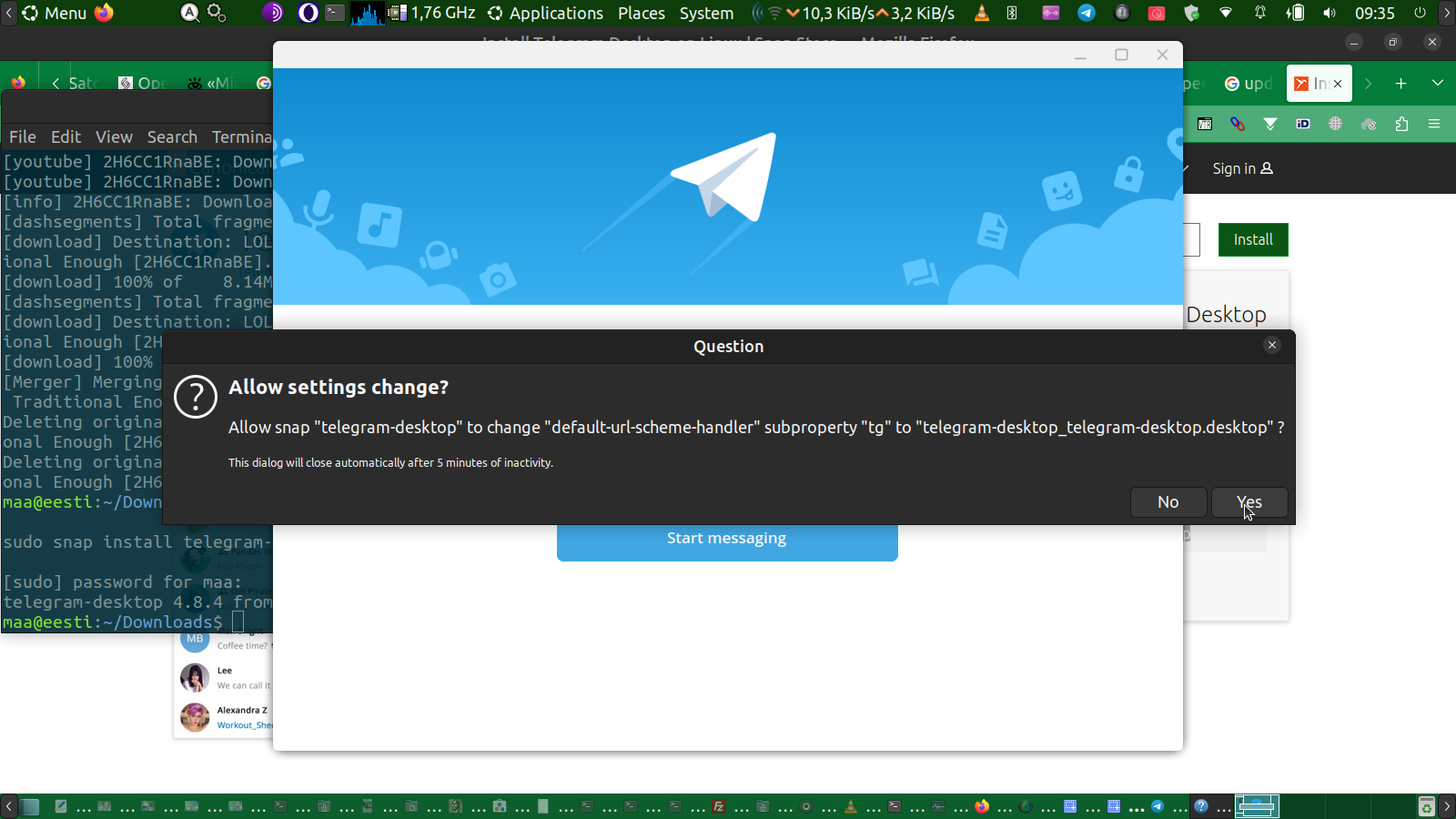Click the red blocked-circle tray icon

[1157, 13]
